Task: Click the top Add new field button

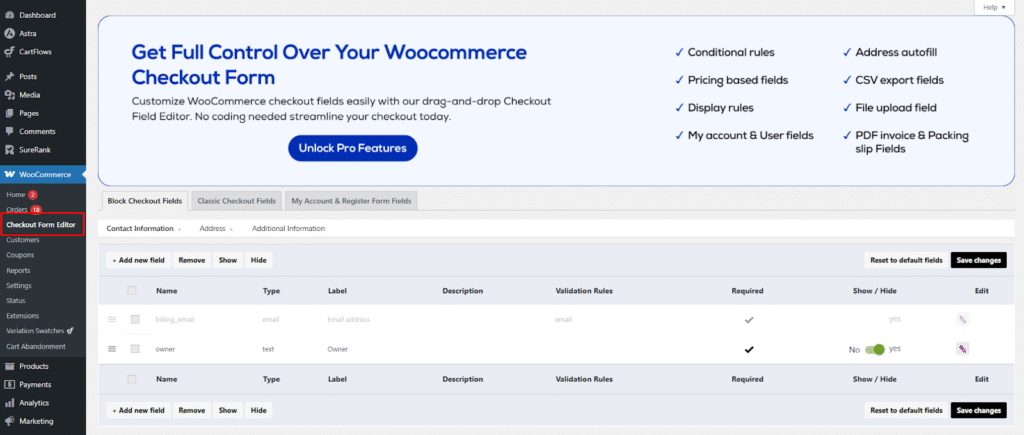Action: point(138,260)
